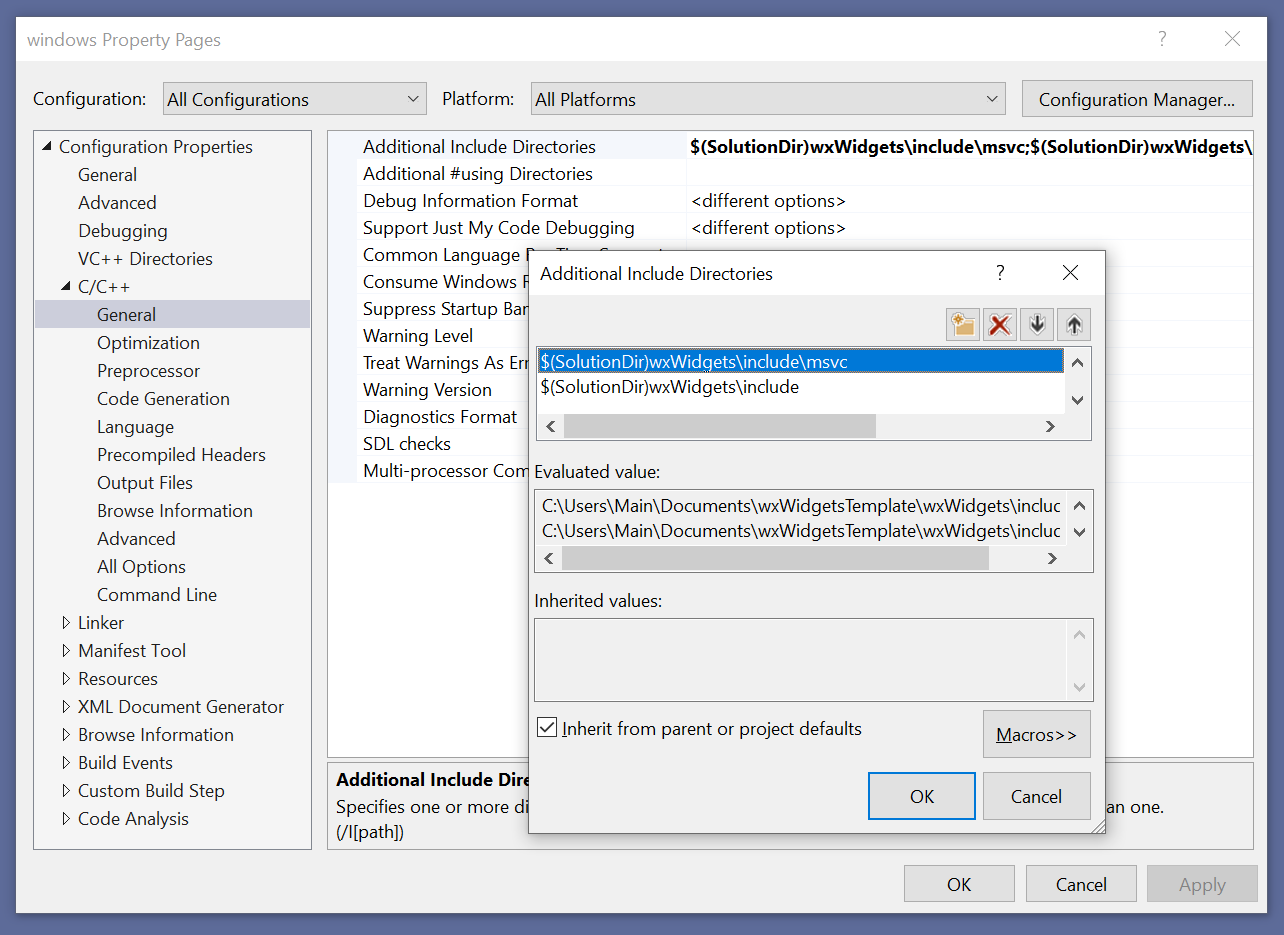Click the help question mark in Property Pages title bar

coord(1162,39)
